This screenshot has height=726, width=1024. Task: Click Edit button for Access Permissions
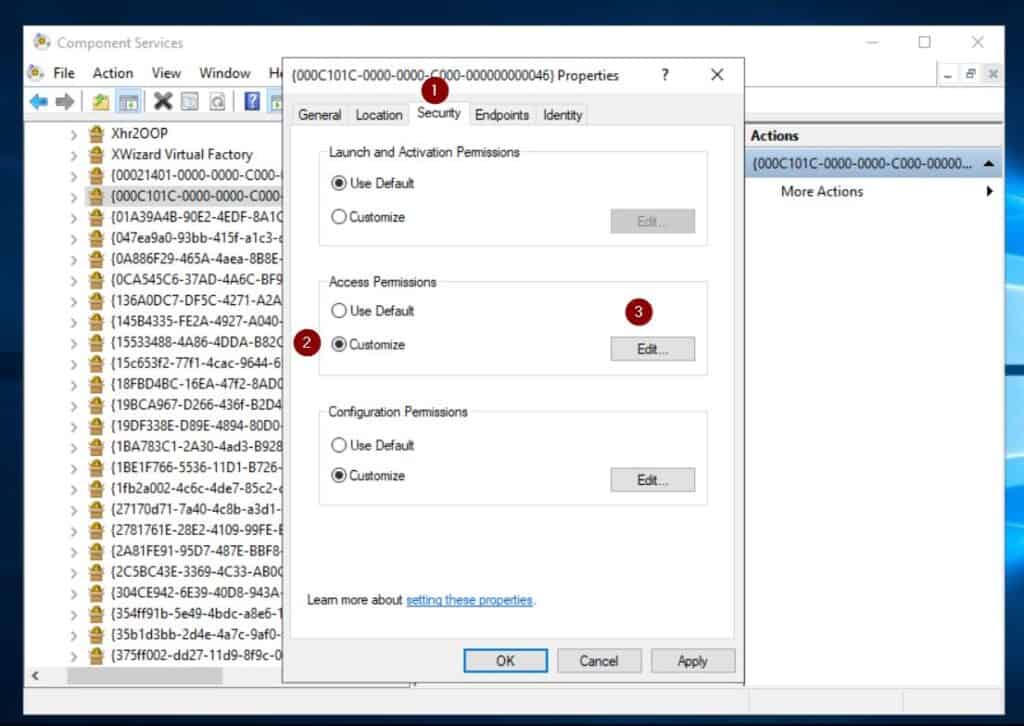652,349
